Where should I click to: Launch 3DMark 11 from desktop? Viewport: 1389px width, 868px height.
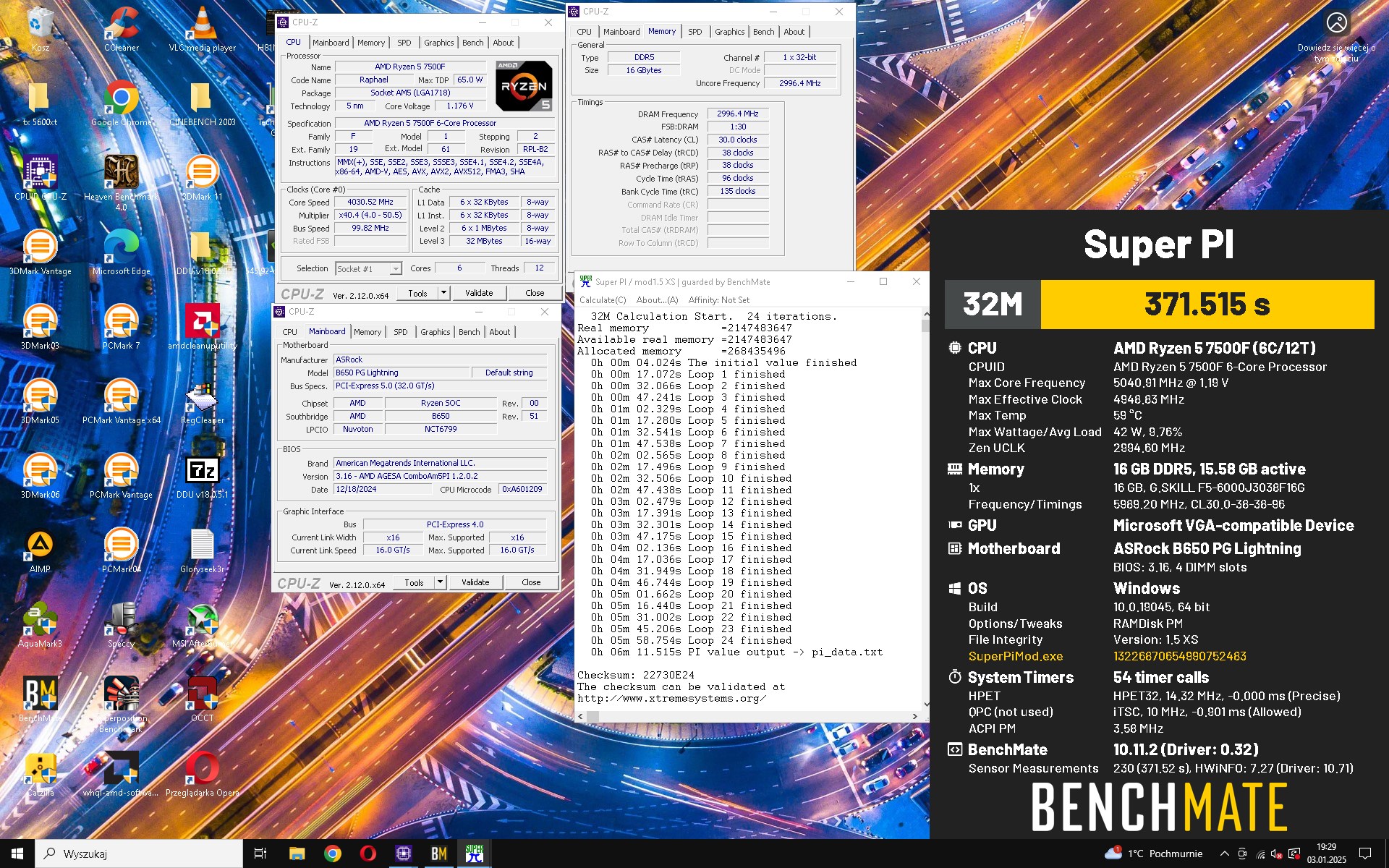(203, 178)
